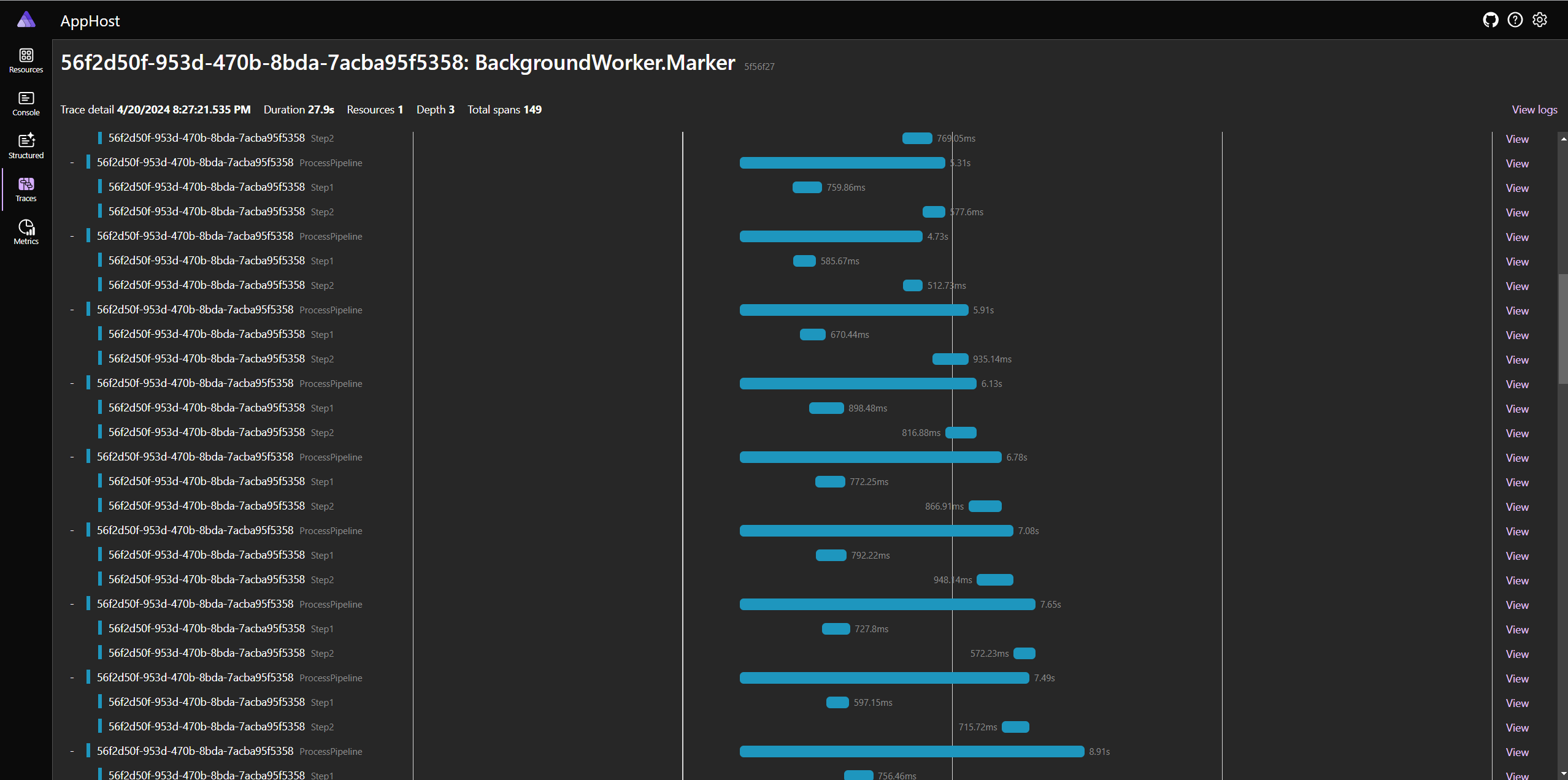
Task: Click the Resources 1 text in the trace header
Action: (375, 110)
